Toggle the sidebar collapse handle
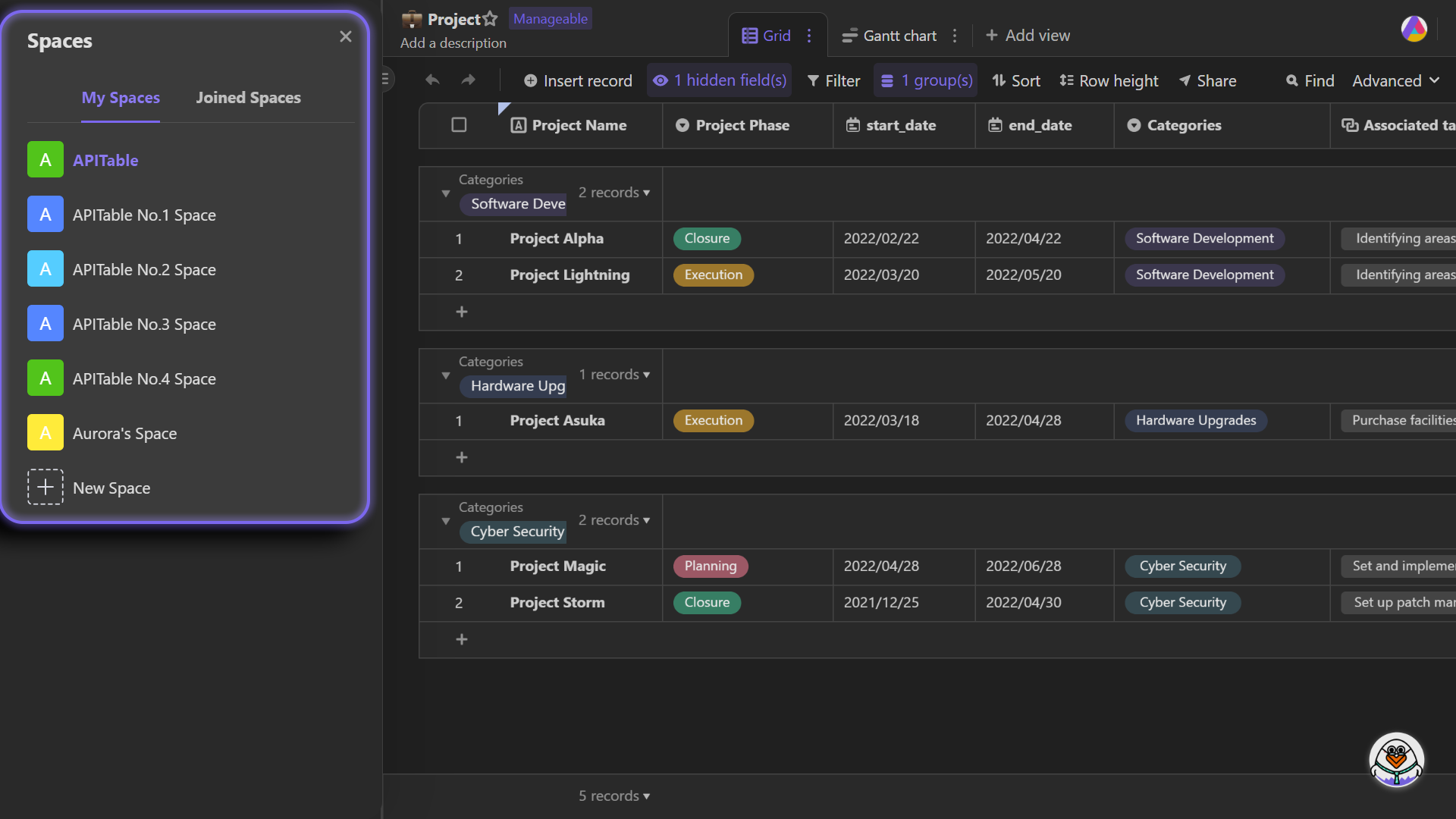This screenshot has height=819, width=1456. pyautogui.click(x=385, y=79)
